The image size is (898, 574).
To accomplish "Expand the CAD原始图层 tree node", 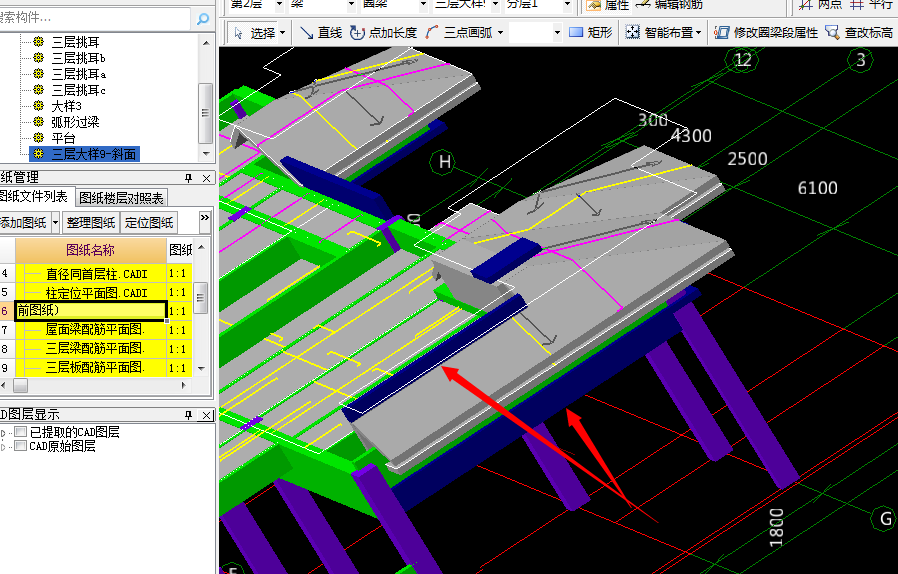I will [x=3, y=447].
